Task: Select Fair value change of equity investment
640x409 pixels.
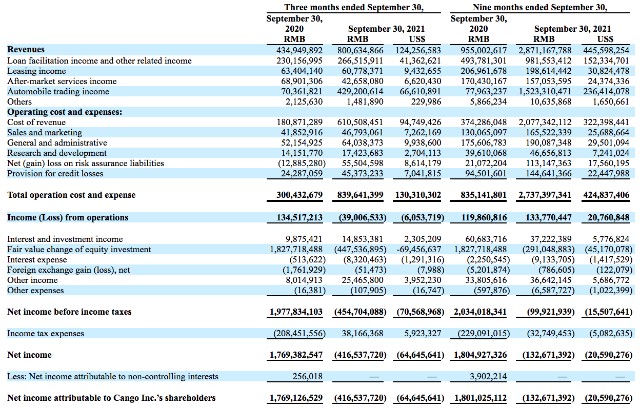Action: point(79,249)
